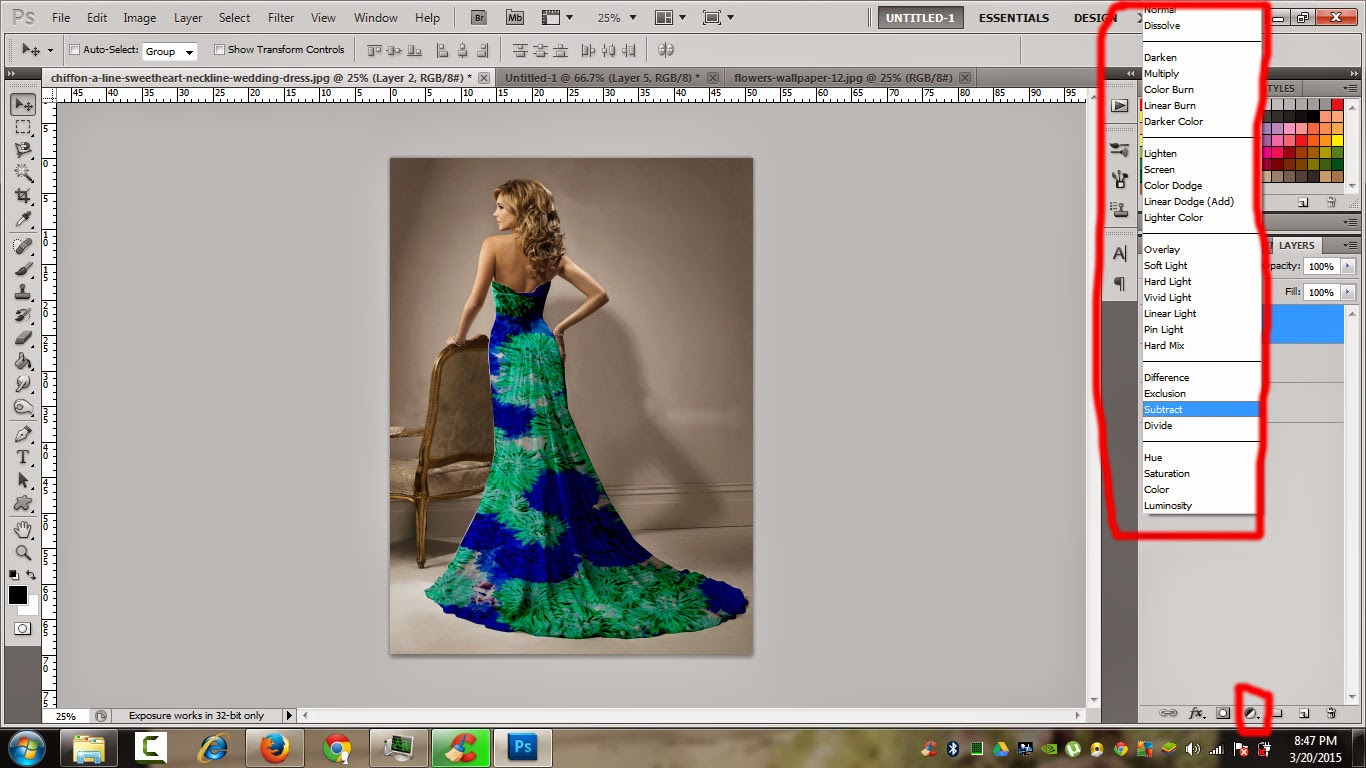Select the Horizontal Type tool
This screenshot has height=768, width=1366.
point(22,457)
